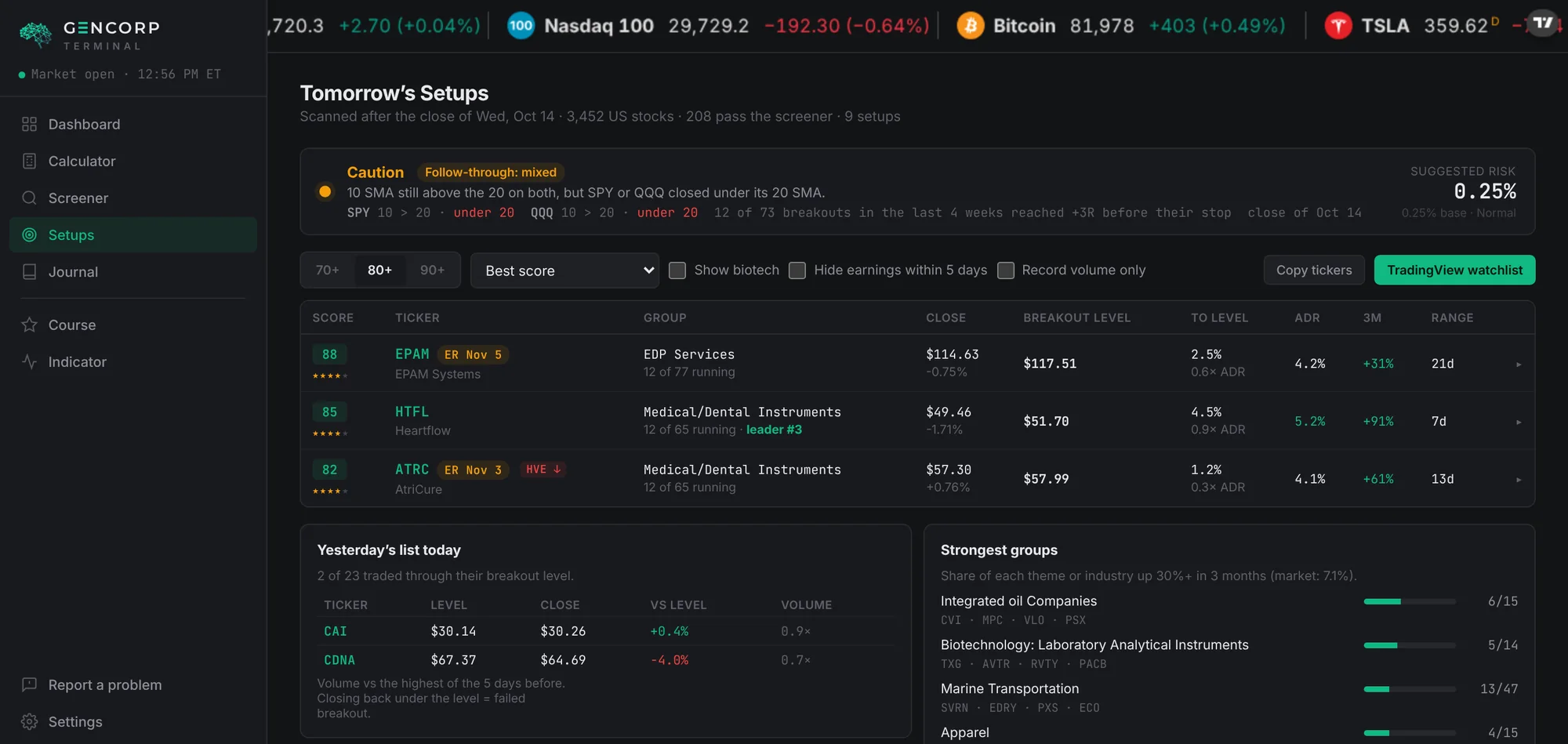
Task: Click the HVE down-arrow badge on ATRC
Action: [543, 469]
